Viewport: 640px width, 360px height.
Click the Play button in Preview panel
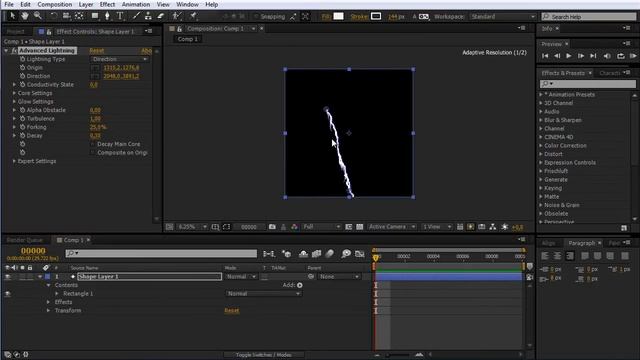tap(569, 56)
